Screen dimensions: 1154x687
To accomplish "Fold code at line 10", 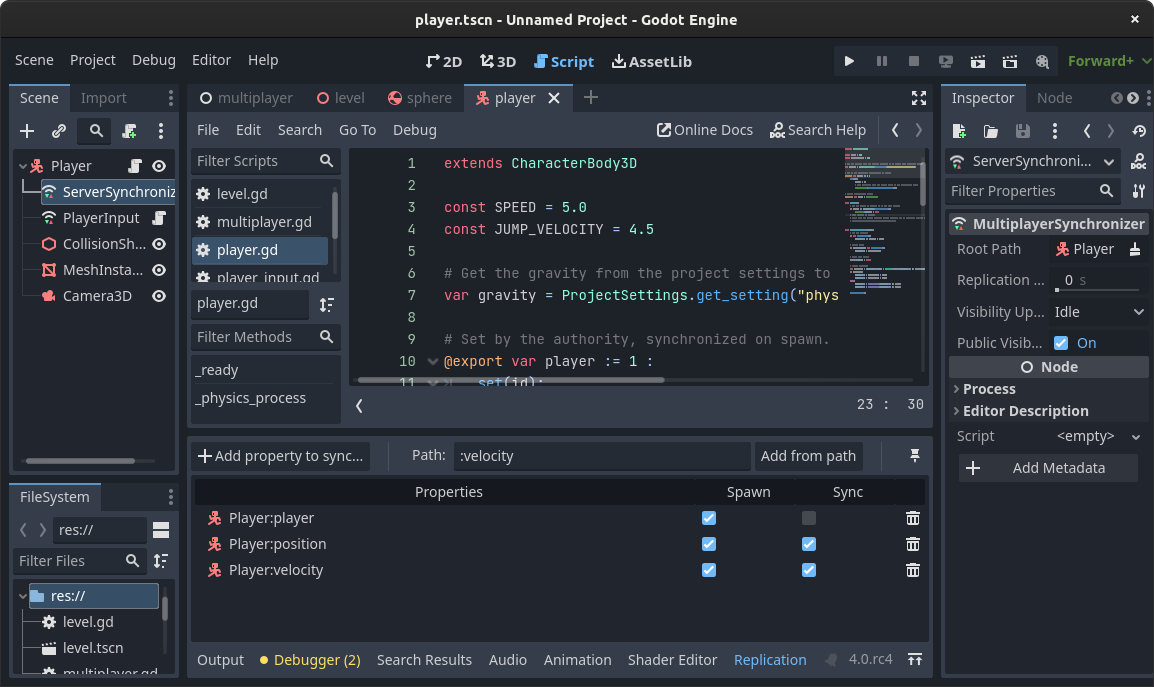I will 433,362.
